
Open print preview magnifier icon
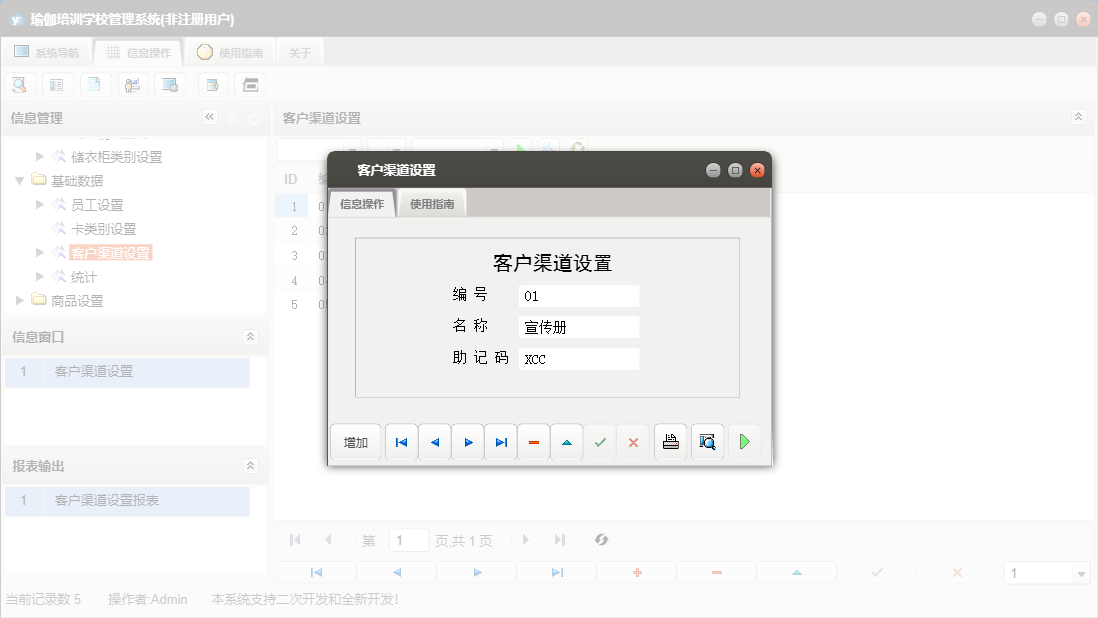707,441
